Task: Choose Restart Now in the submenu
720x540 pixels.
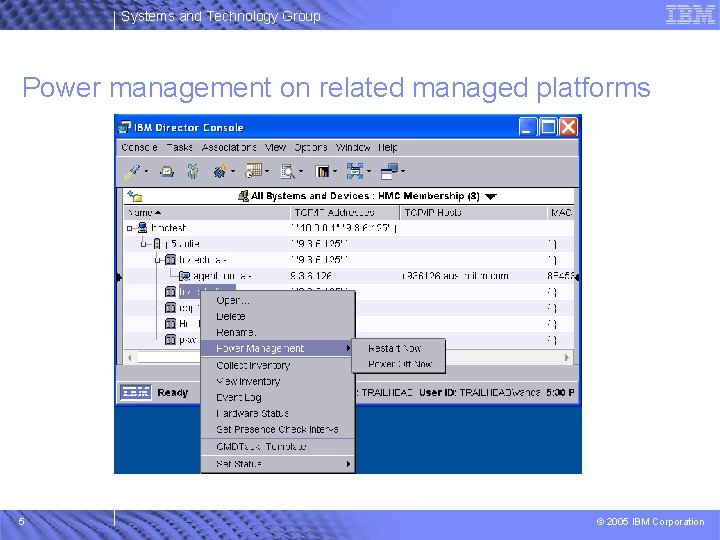Action: point(398,349)
